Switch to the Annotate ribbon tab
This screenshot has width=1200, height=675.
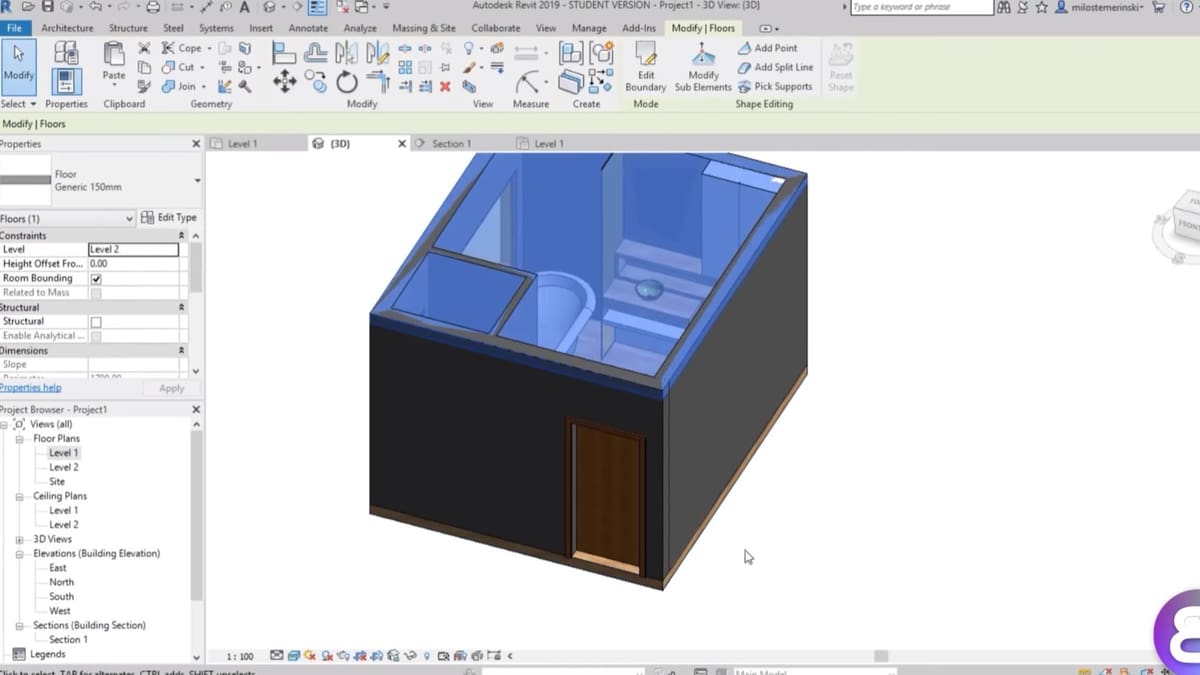coord(308,28)
